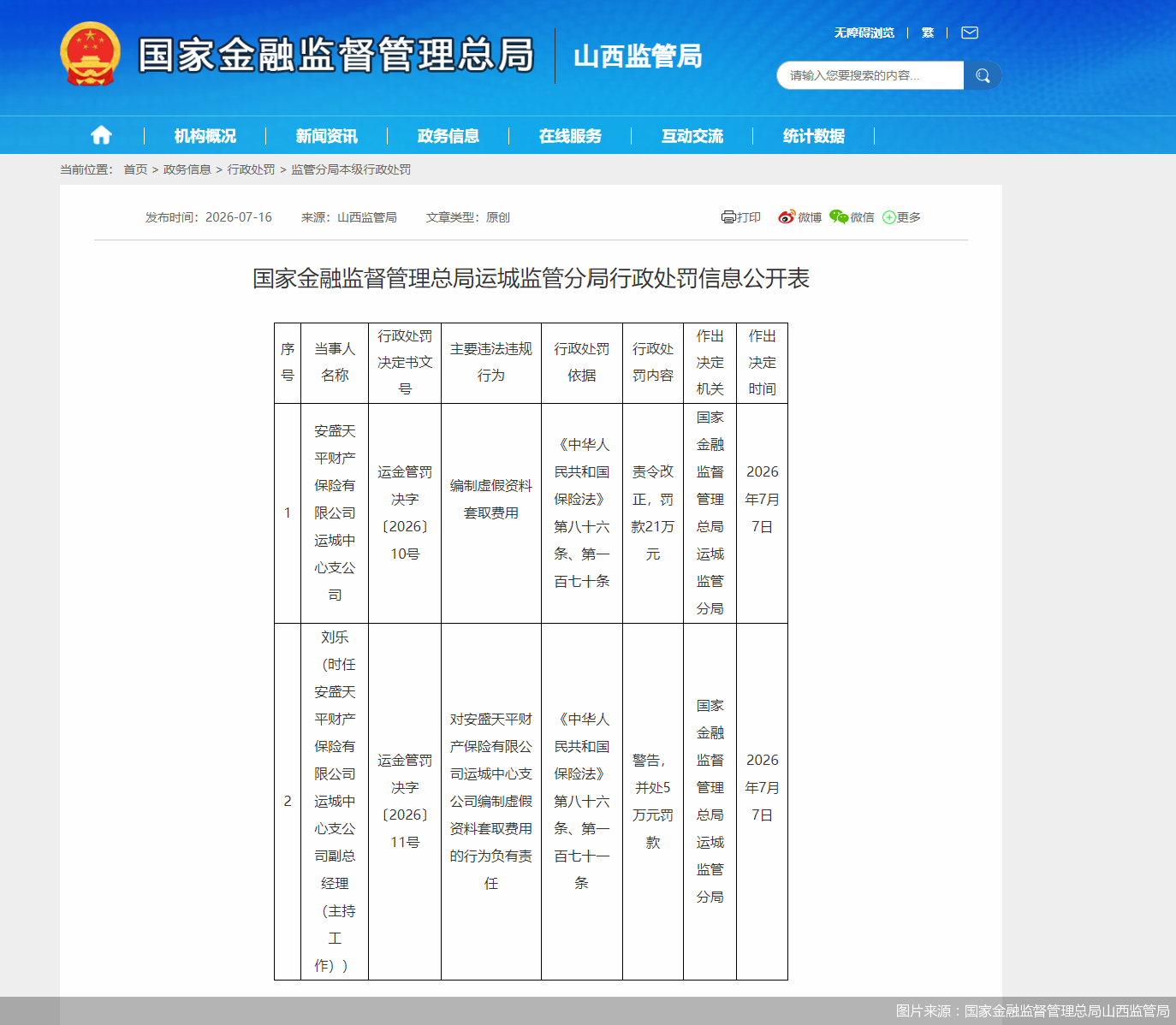Click the 序号 column header
Screen dimensions: 1176x1025
point(288,363)
